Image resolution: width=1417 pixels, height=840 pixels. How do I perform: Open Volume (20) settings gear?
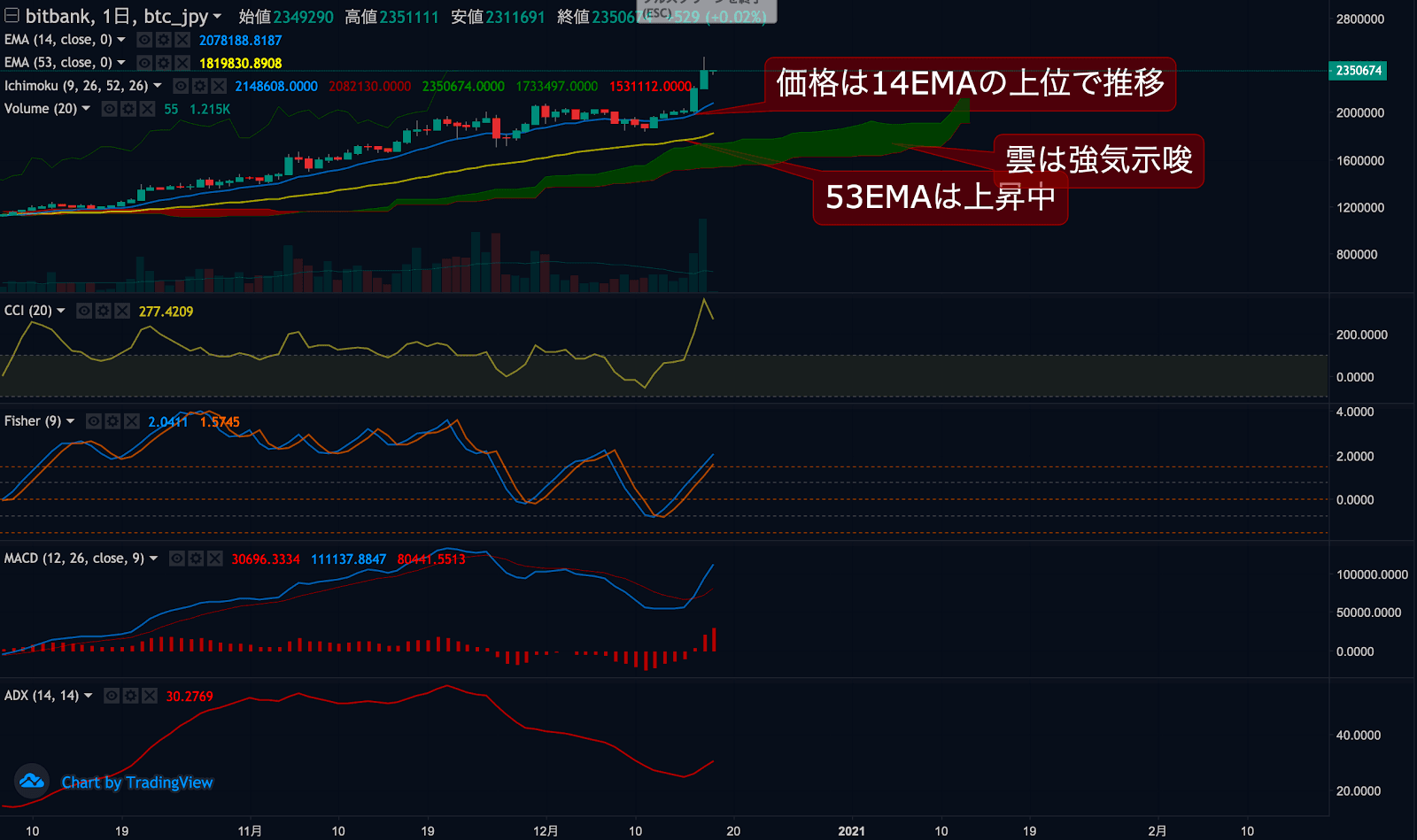pos(128,108)
